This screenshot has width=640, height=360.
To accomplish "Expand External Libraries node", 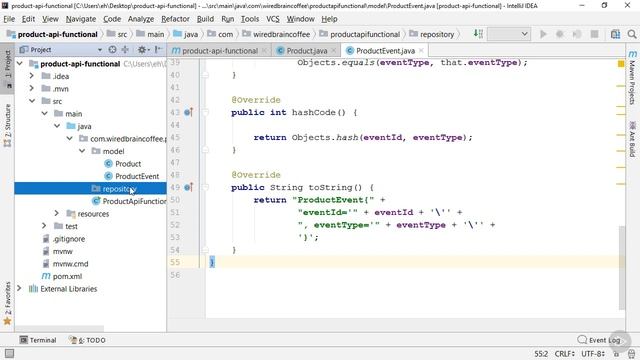I will click(x=19, y=289).
